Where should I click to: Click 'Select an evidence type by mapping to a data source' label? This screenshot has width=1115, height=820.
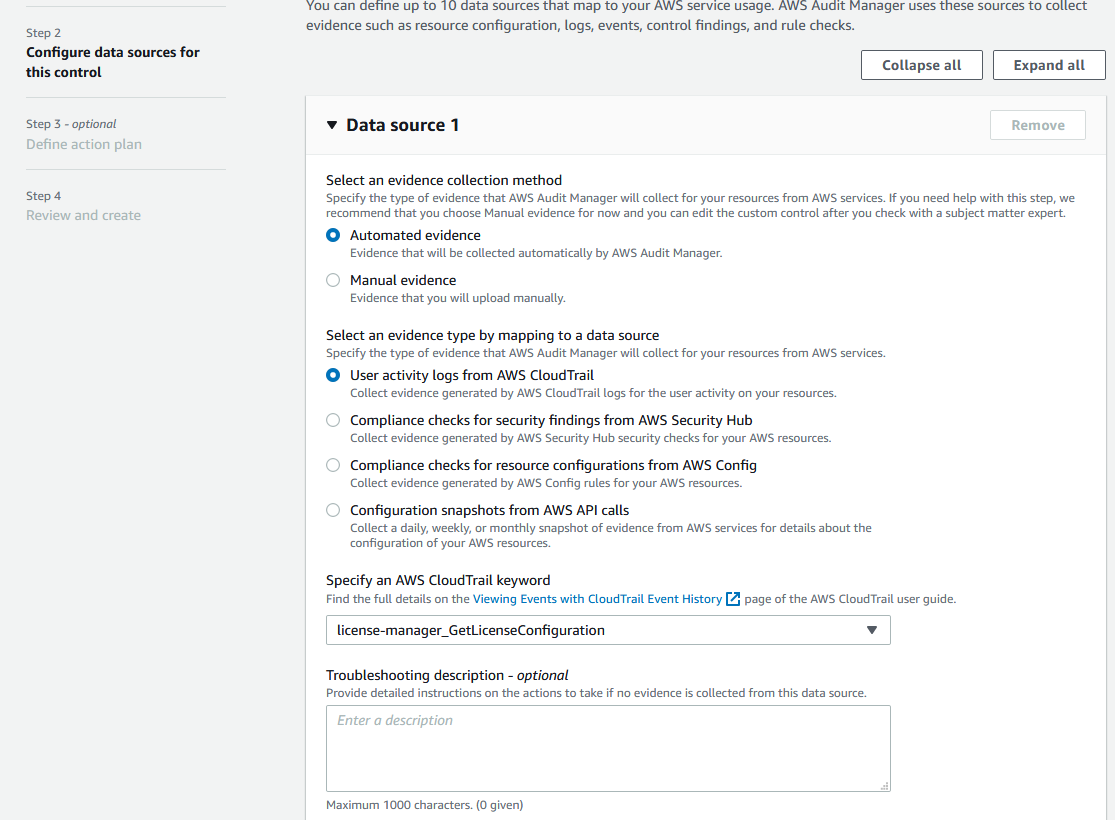[493, 336]
